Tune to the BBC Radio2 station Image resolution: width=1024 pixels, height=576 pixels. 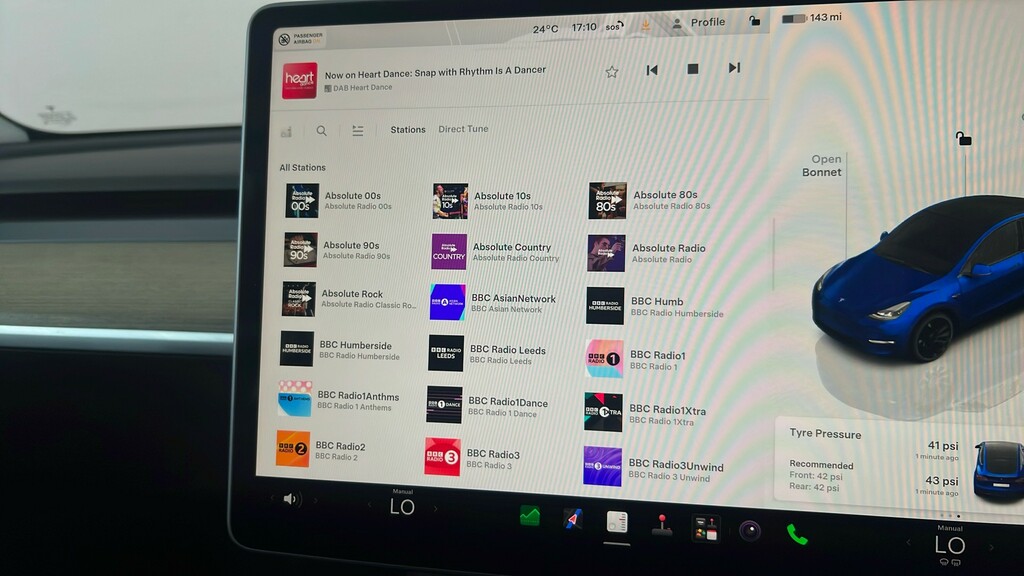coord(323,449)
